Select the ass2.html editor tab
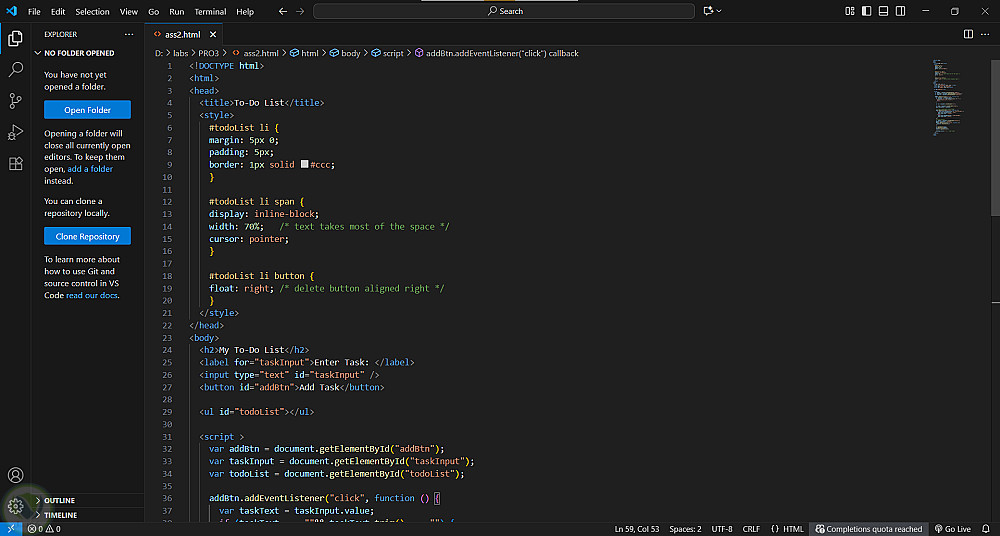Viewport: 1000px width, 536px height. (x=182, y=34)
